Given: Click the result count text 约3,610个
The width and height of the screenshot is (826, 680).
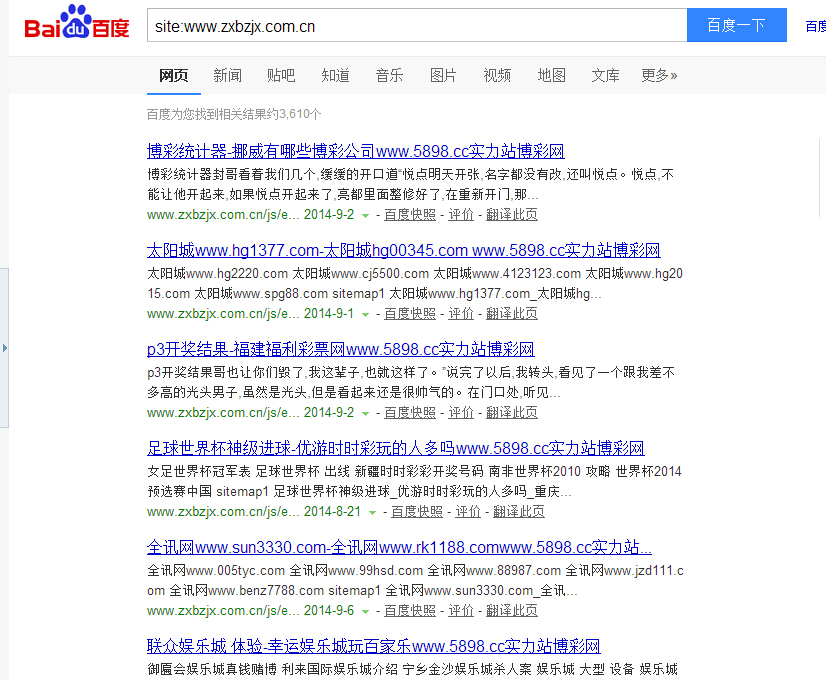Looking at the screenshot, I should 294,114.
